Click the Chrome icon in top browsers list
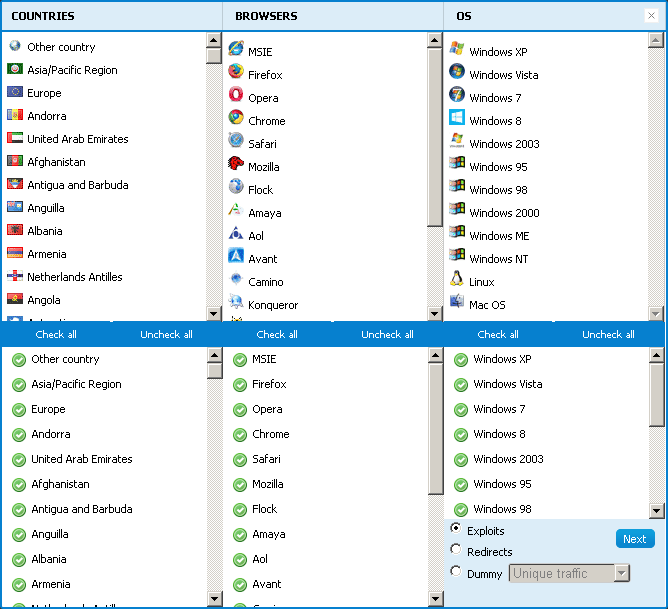Screen dimensions: 668x609 pyautogui.click(x=236, y=117)
